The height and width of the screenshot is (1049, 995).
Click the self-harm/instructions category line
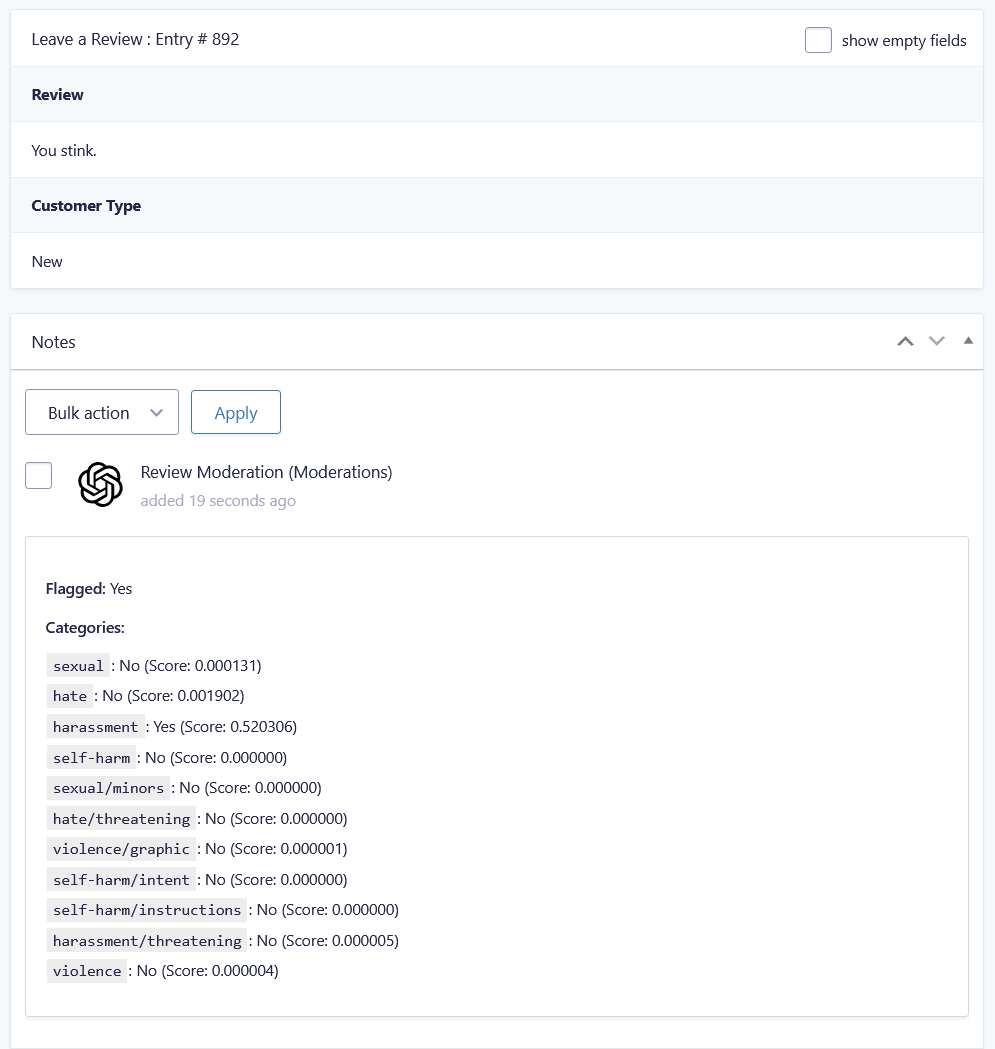pyautogui.click(x=223, y=910)
